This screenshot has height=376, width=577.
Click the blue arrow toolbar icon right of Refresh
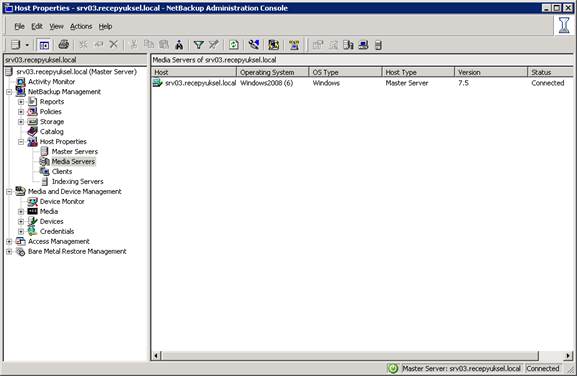(254, 45)
